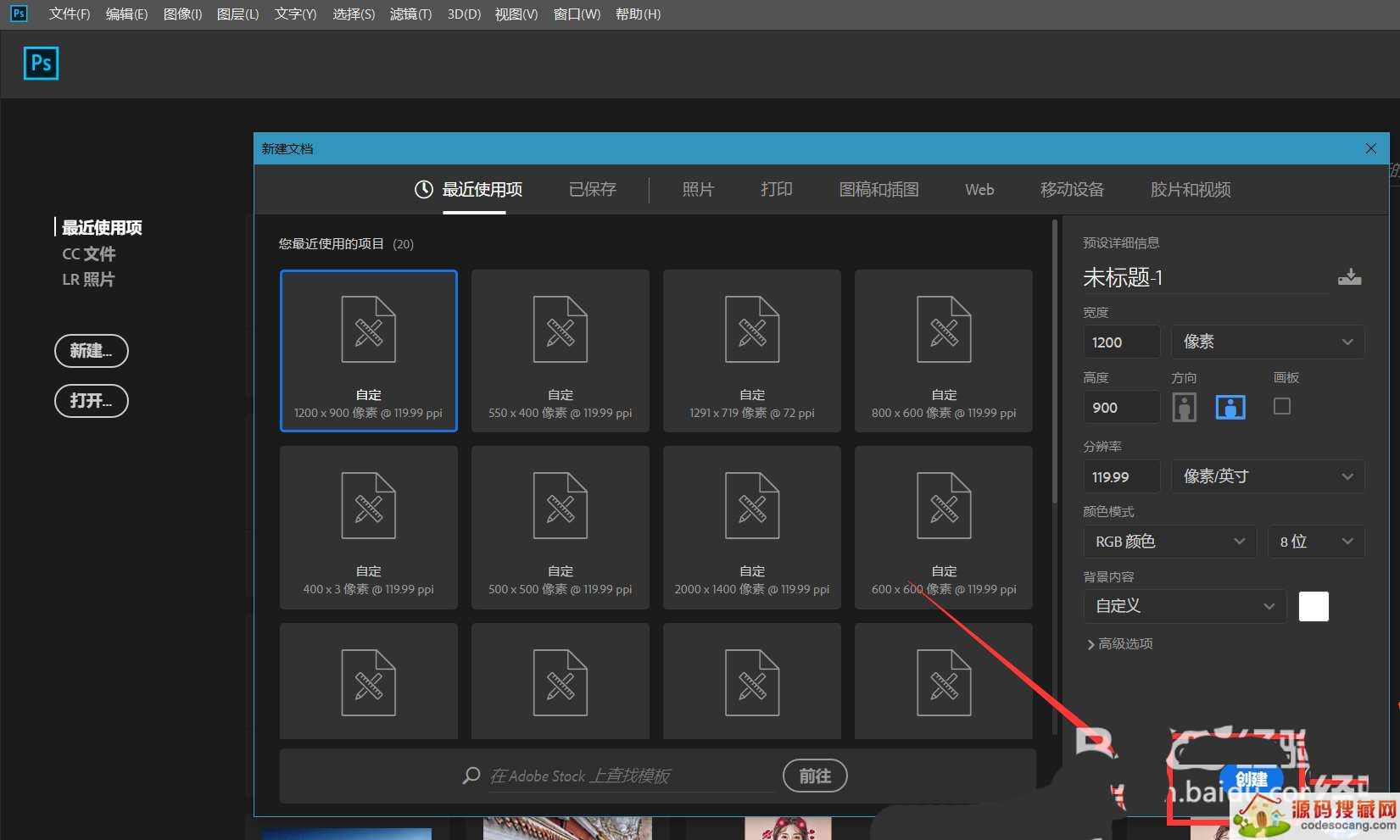This screenshot has height=840, width=1400.
Task: Click the Photoshop home logo icon
Action: [x=41, y=63]
